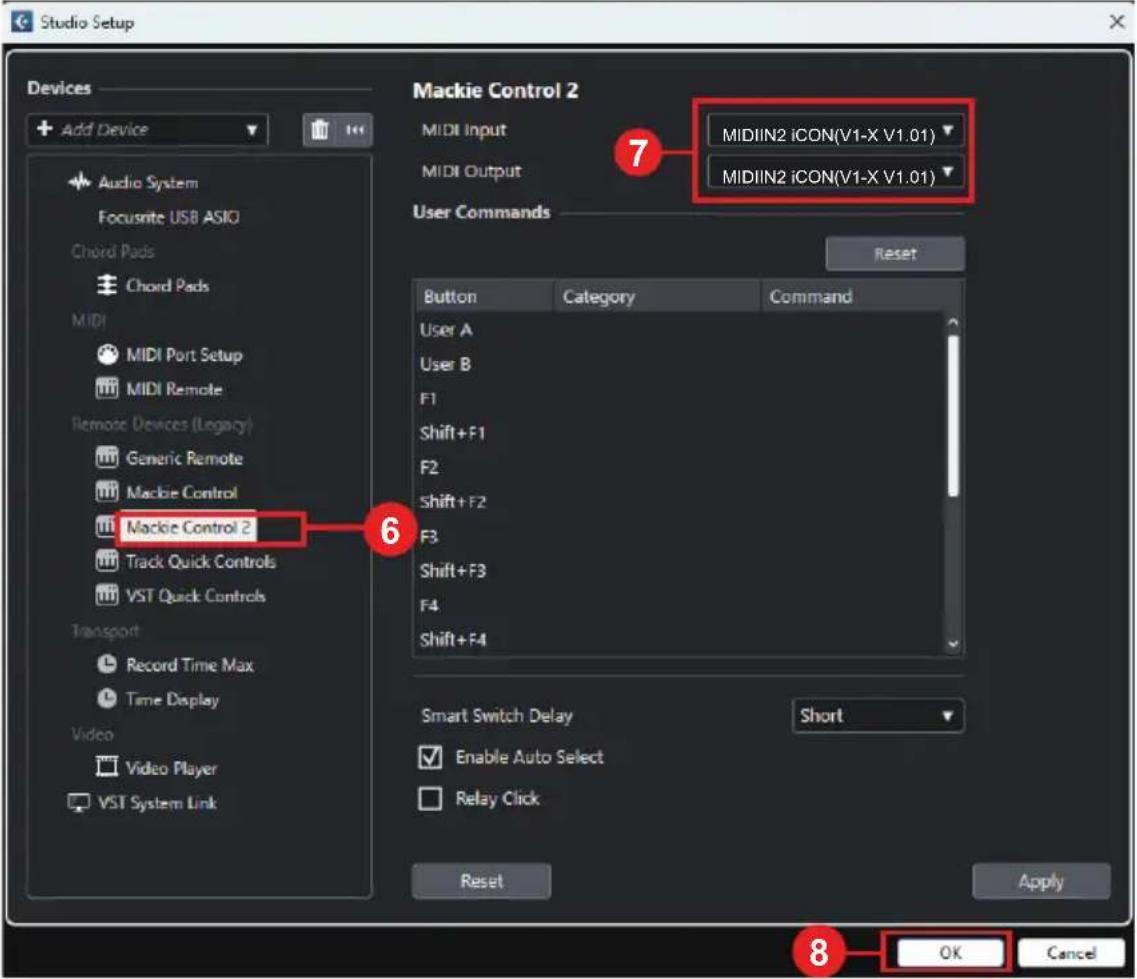
Task: Click the MIDI Port Setup plug icon
Action: [x=107, y=354]
